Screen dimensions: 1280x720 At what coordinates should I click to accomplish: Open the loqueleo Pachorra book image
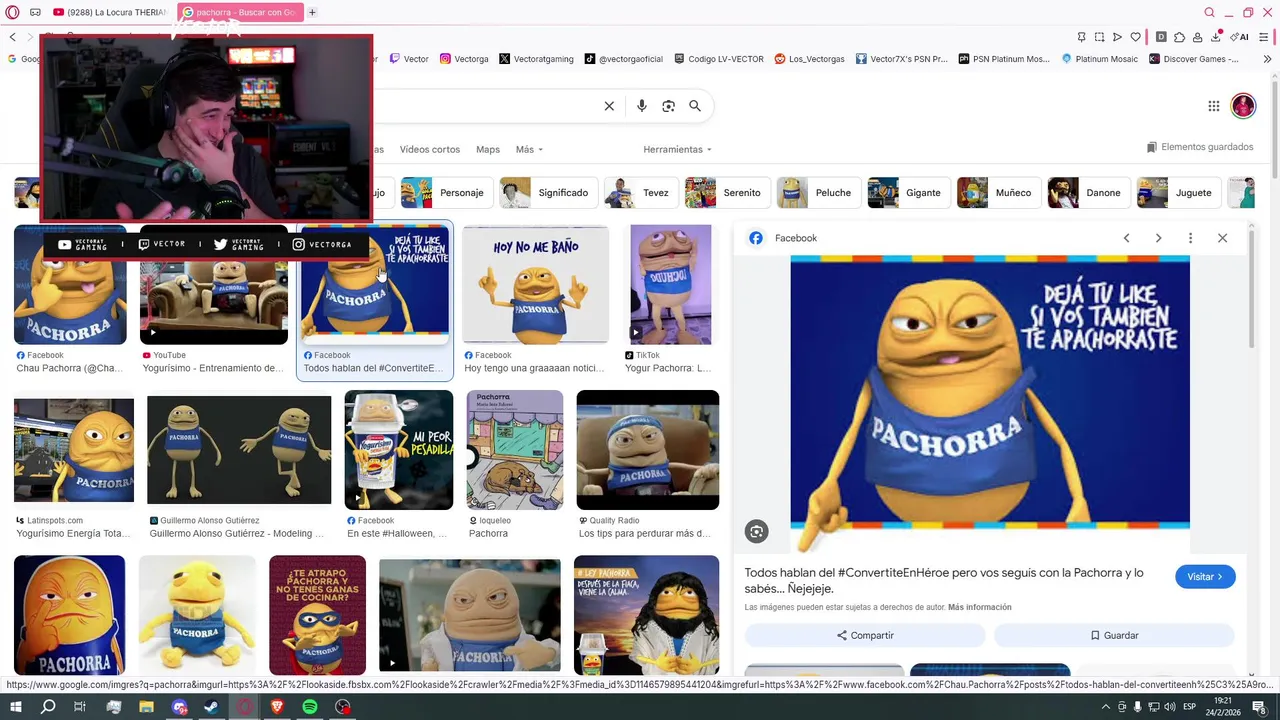pyautogui.click(x=515, y=450)
